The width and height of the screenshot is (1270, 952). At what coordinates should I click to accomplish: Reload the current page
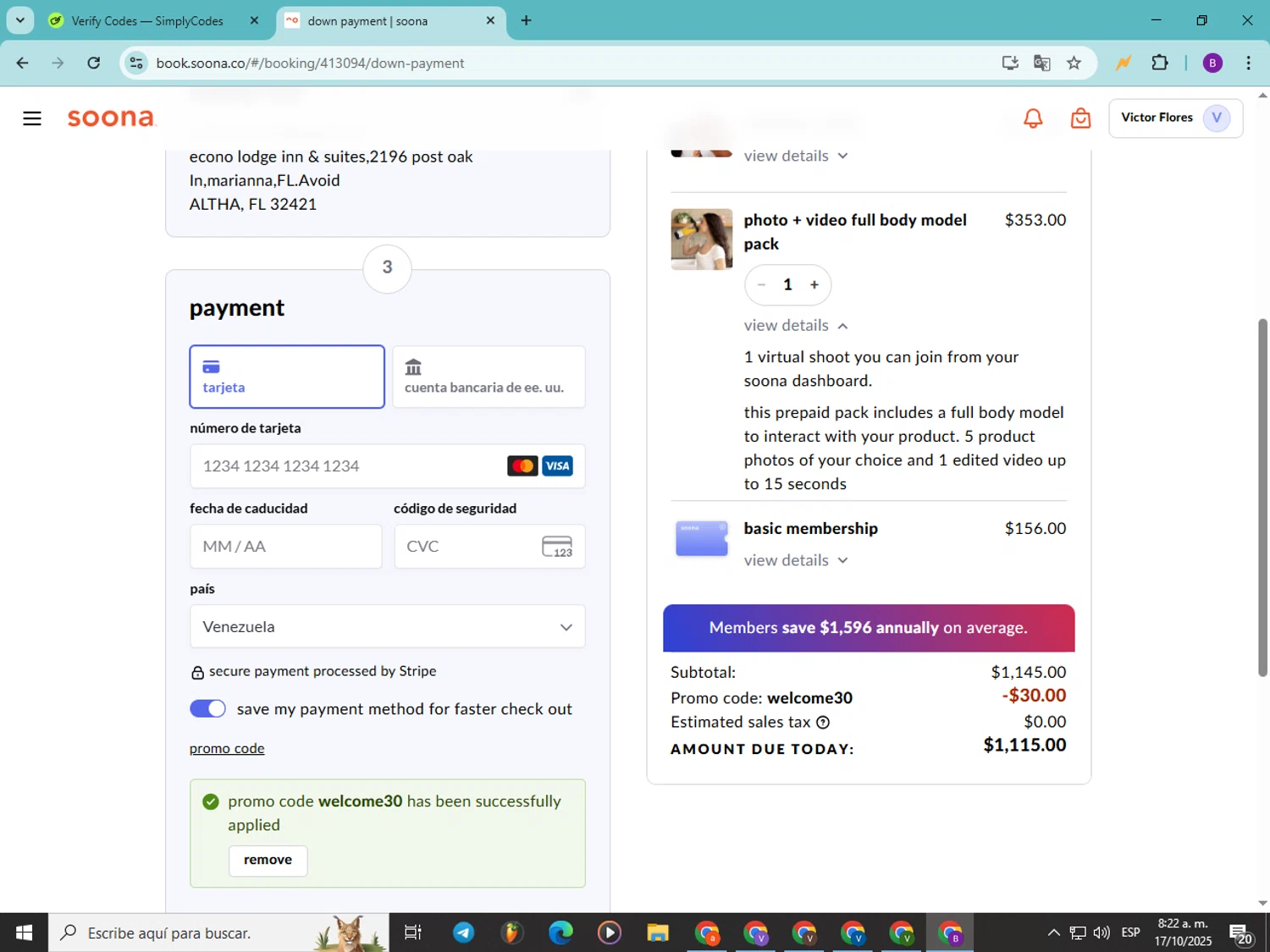coord(94,63)
